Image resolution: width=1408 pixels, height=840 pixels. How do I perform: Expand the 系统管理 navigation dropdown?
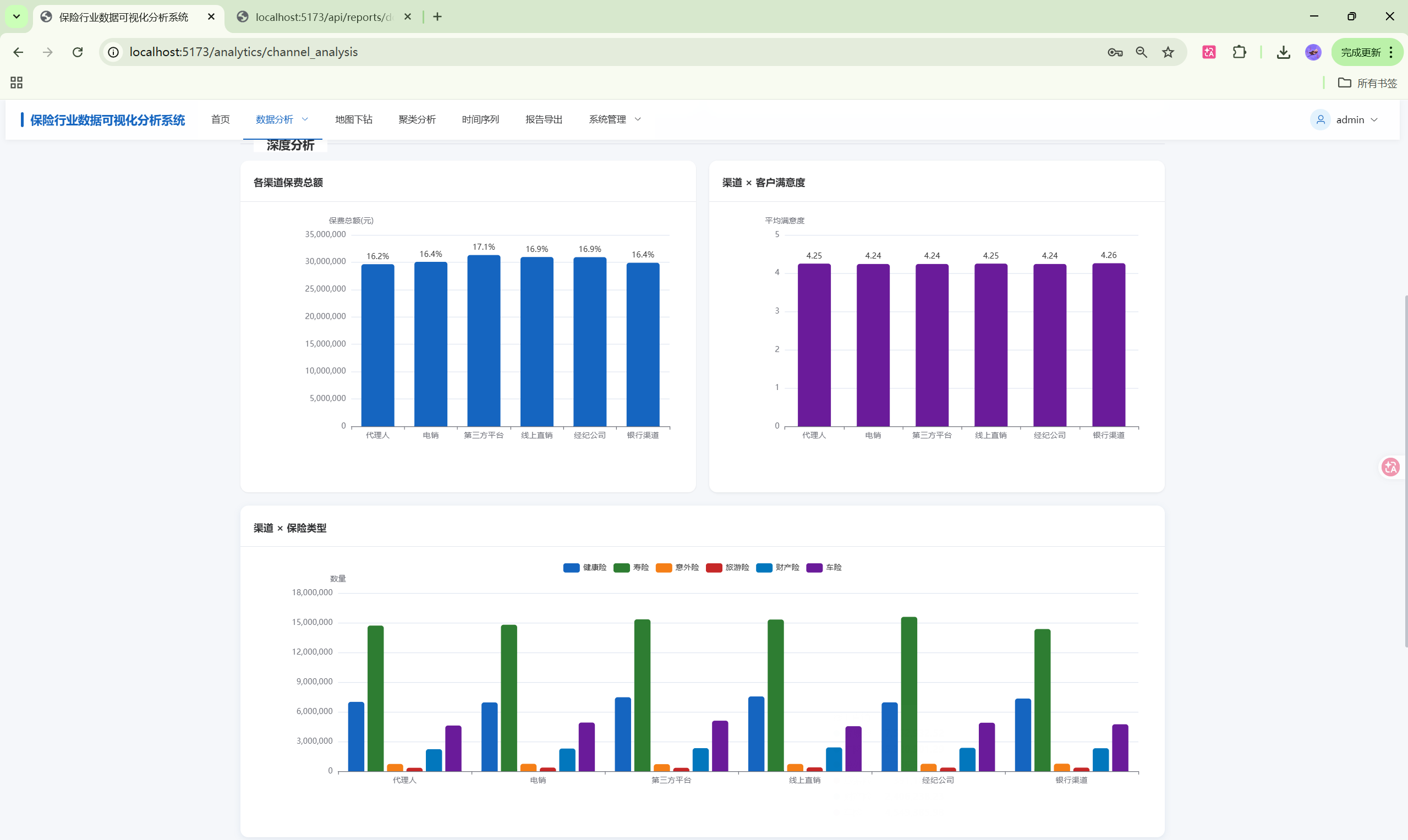coord(614,119)
